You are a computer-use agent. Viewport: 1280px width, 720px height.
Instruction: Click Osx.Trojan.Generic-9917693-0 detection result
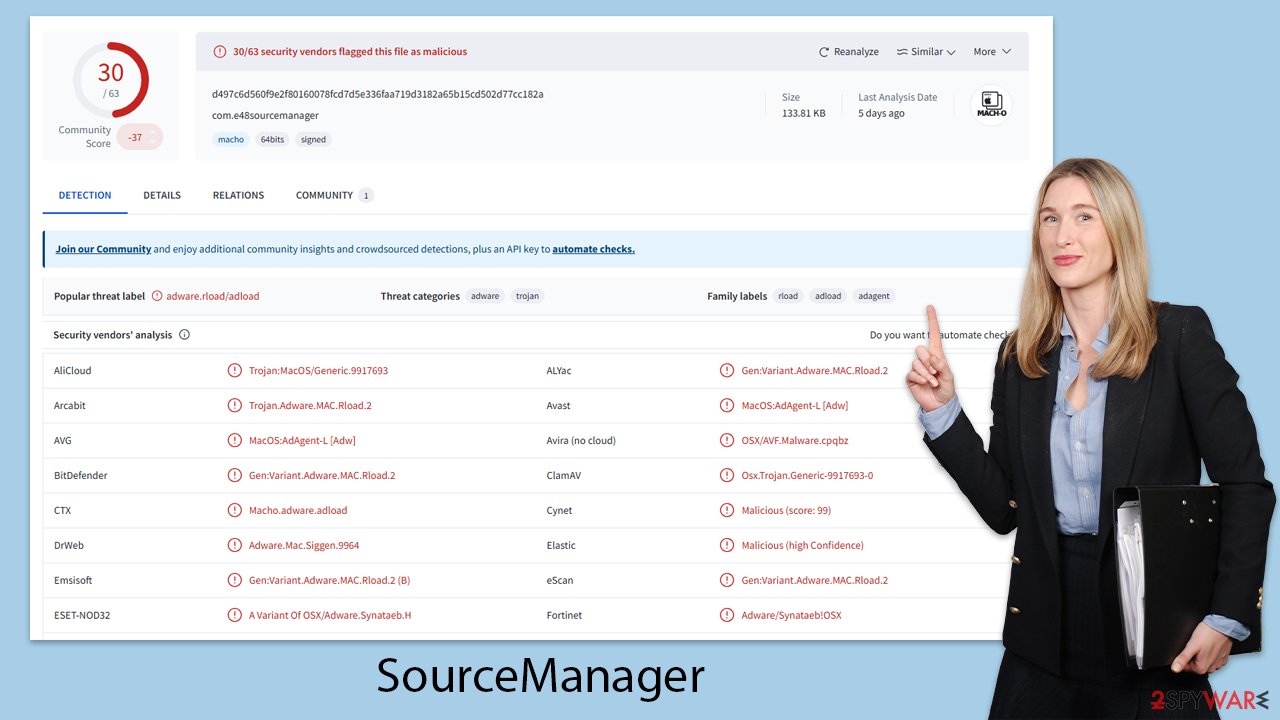[x=807, y=475]
